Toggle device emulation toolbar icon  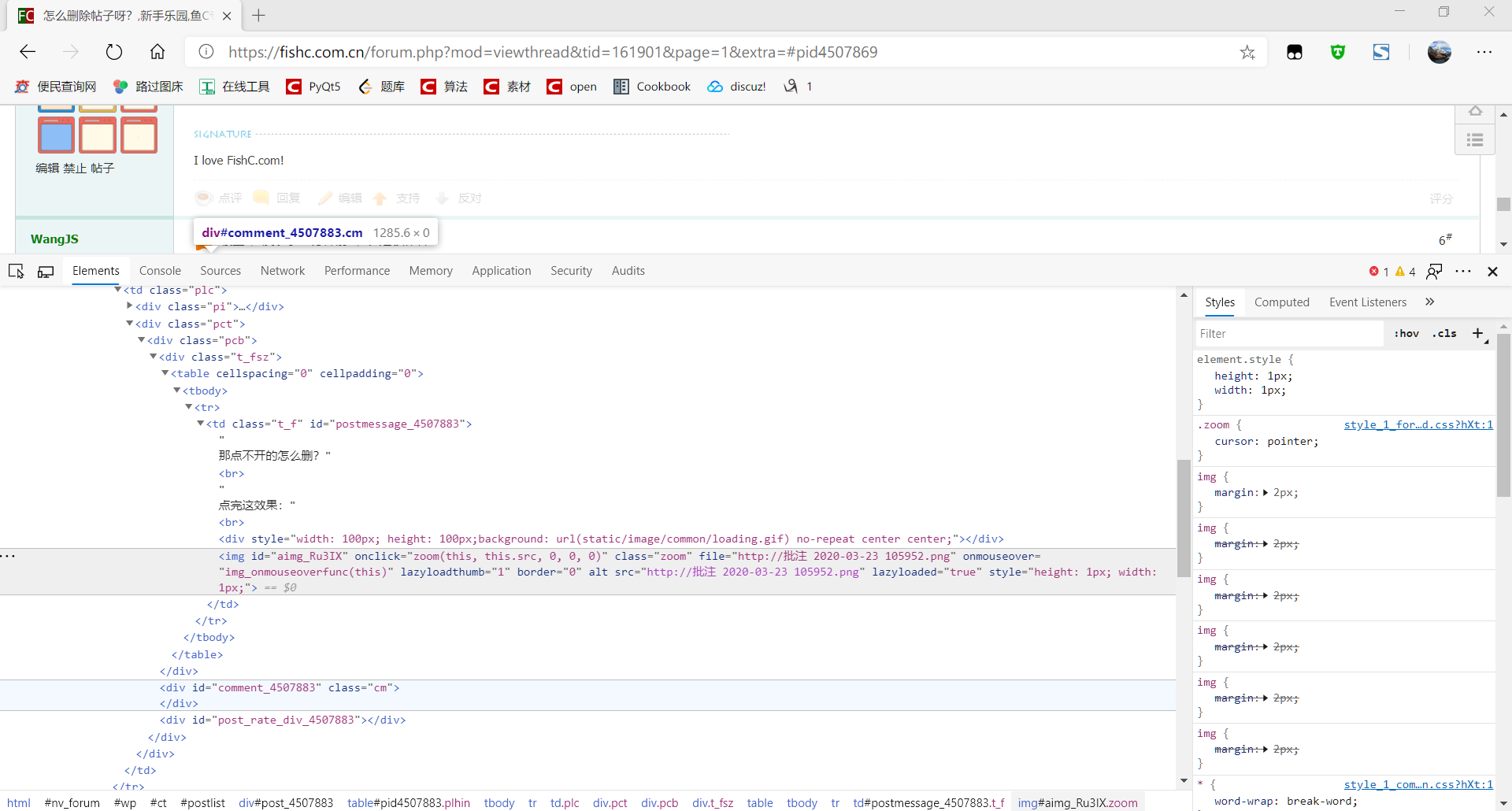[46, 271]
